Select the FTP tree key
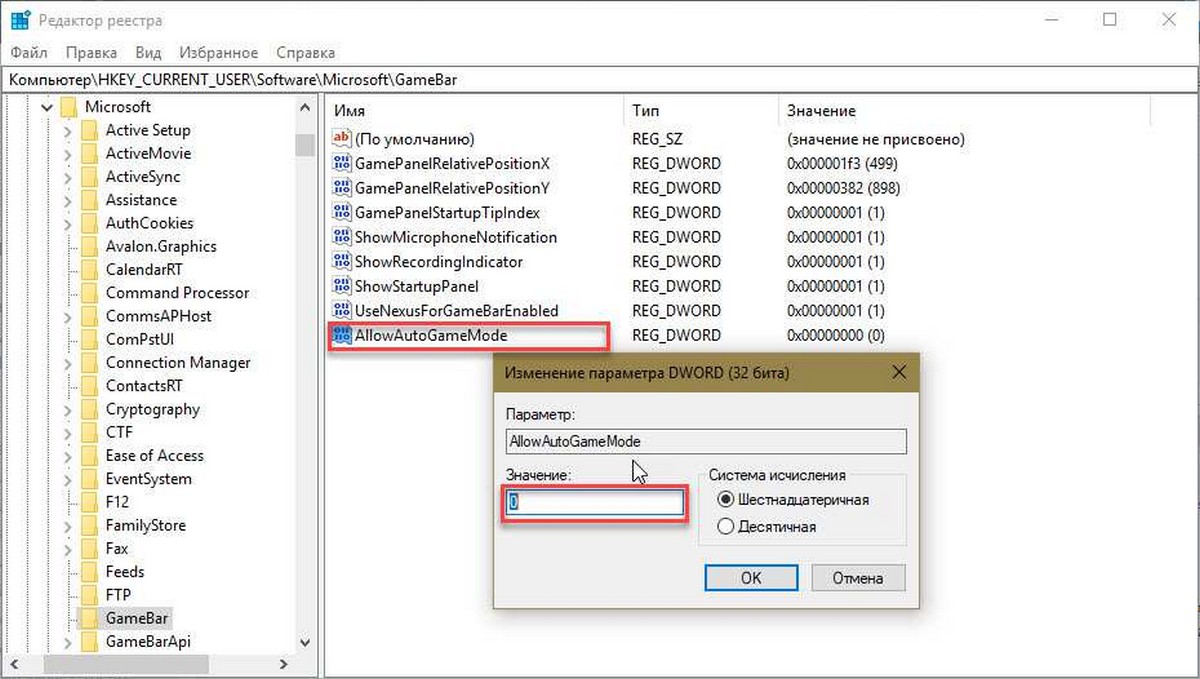Screen dimensions: 1200x679 pyautogui.click(x=118, y=595)
